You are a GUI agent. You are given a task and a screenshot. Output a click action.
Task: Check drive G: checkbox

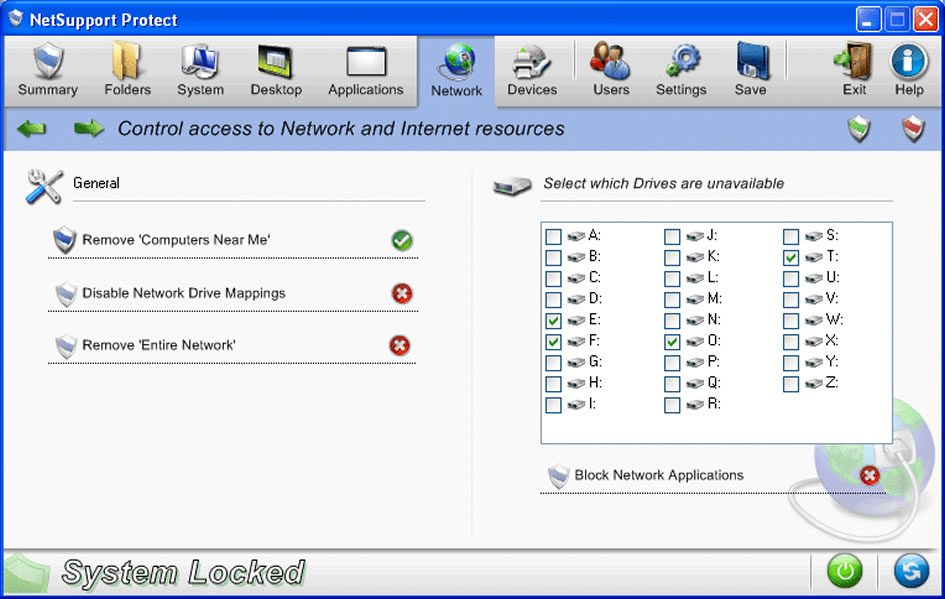[x=553, y=363]
